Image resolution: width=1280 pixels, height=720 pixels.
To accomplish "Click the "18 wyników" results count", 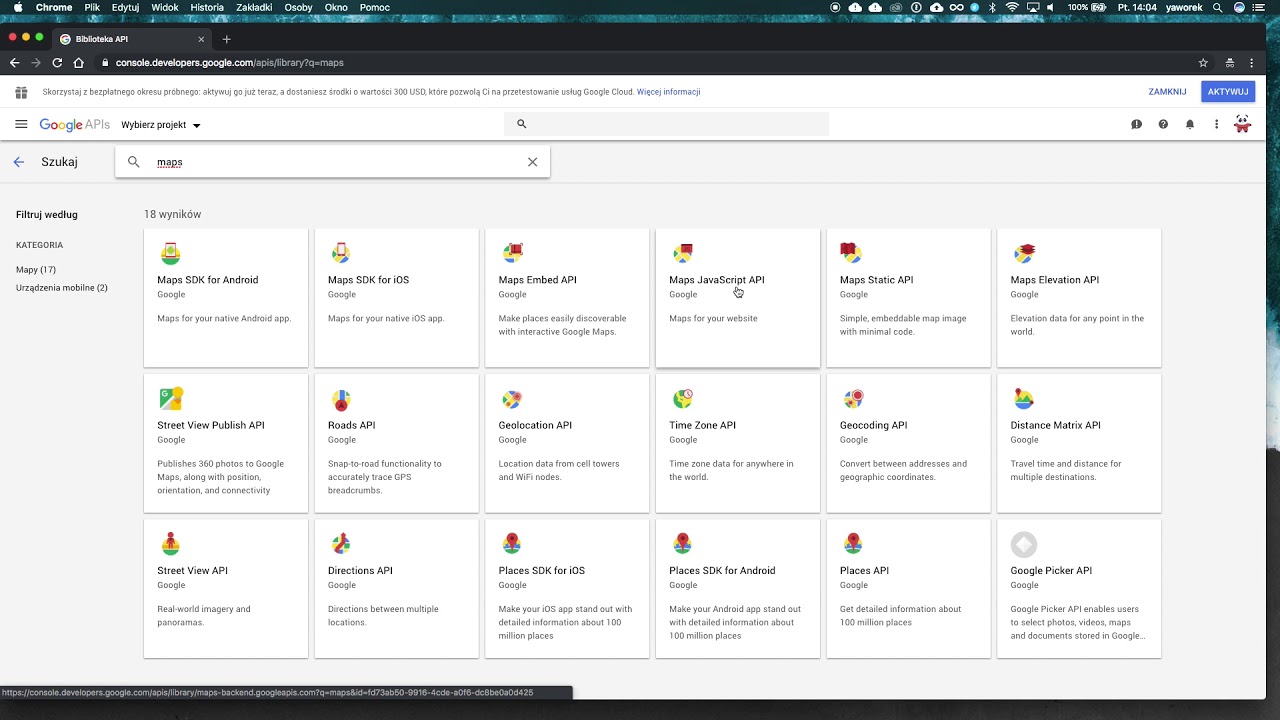I will click(172, 214).
